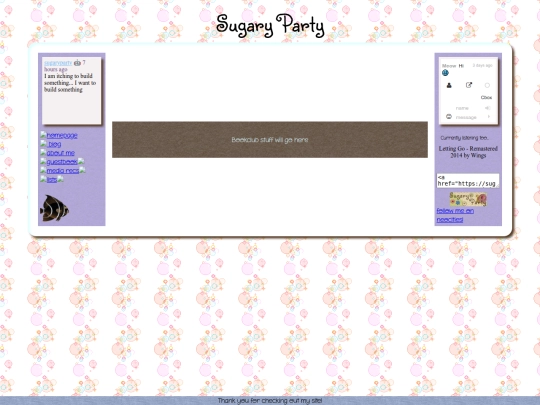Open the profile icon in the chat box

[449, 85]
